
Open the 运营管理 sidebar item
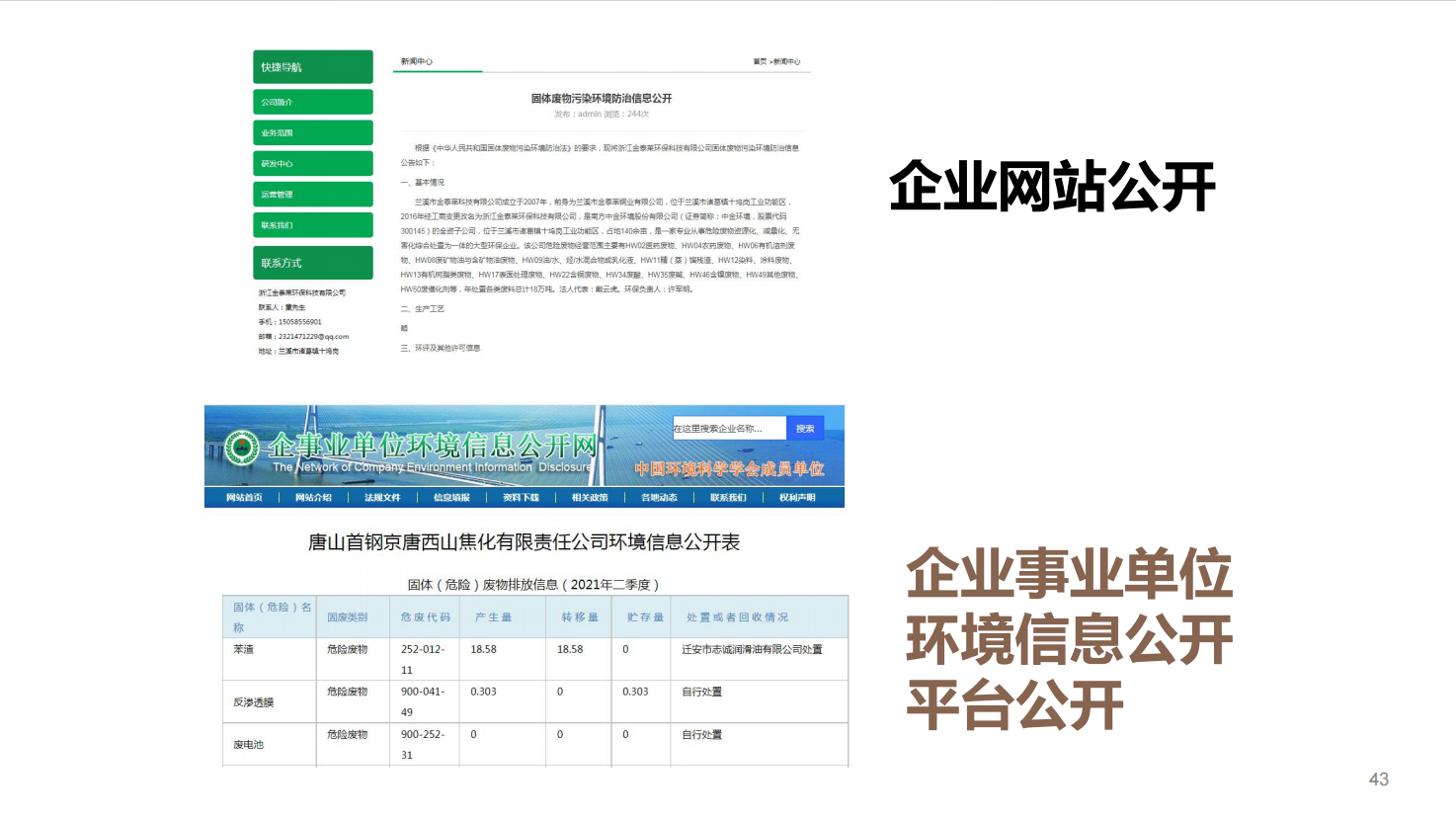(312, 195)
